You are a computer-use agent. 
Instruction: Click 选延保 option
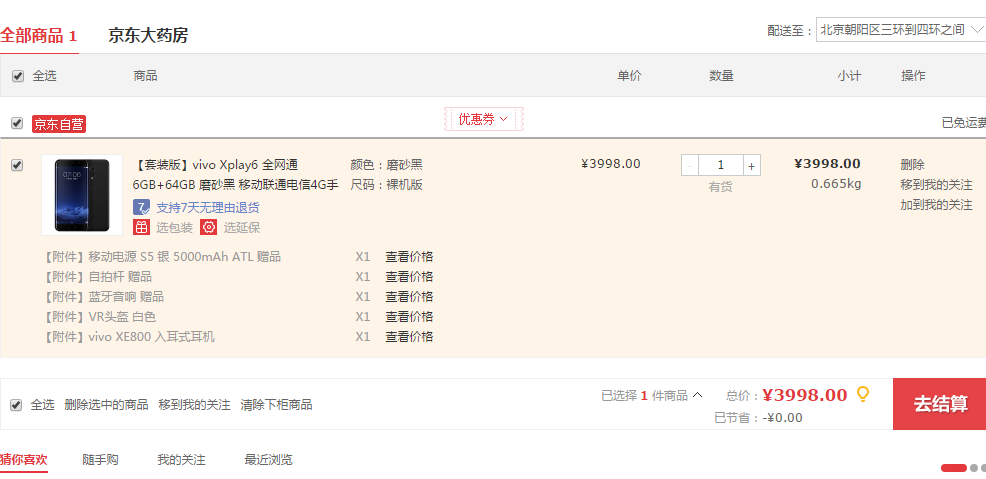pos(242,228)
